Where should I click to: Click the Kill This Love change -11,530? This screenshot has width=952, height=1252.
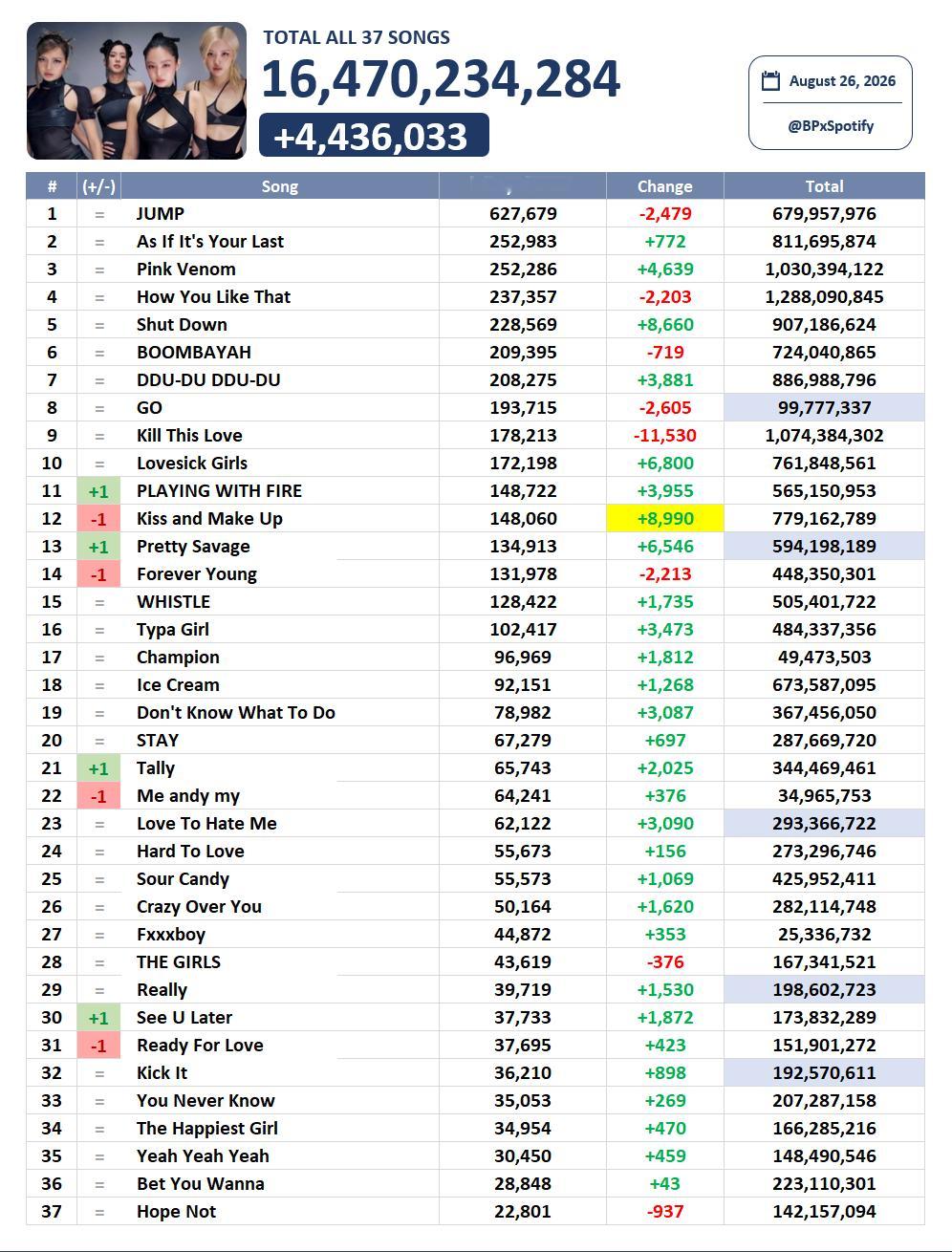coord(665,436)
